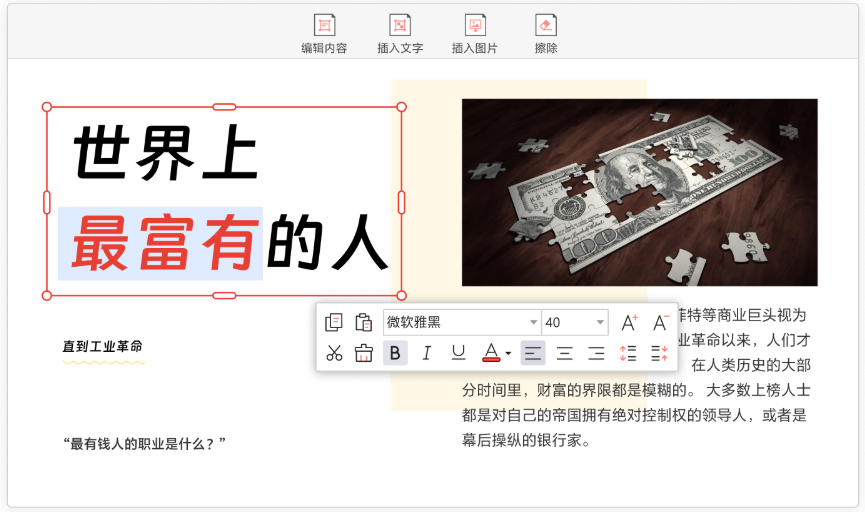Activate the 擦除 eraser tool
The height and width of the screenshot is (512, 865).
click(x=546, y=34)
